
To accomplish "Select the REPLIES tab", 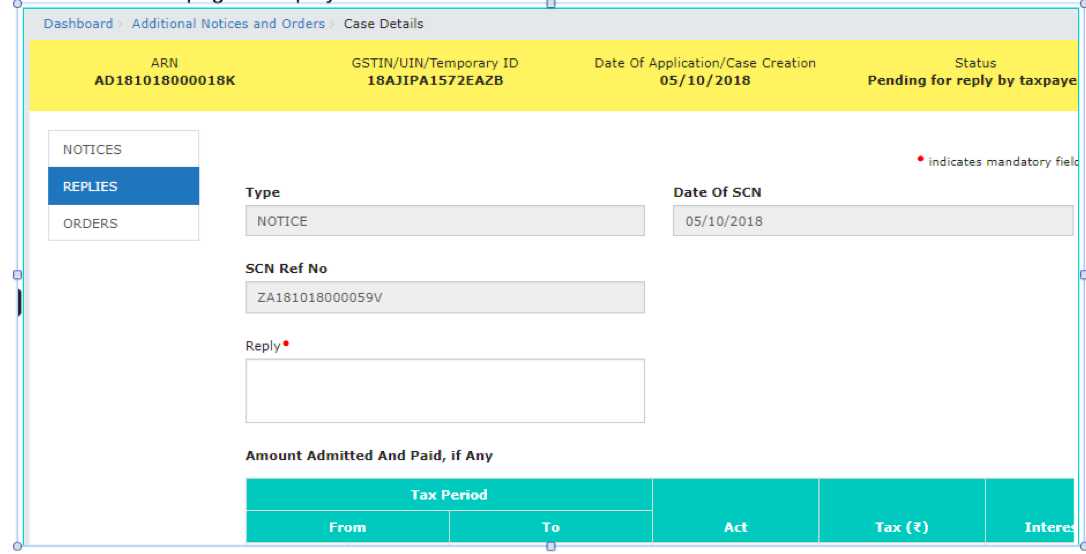I will click(123, 186).
